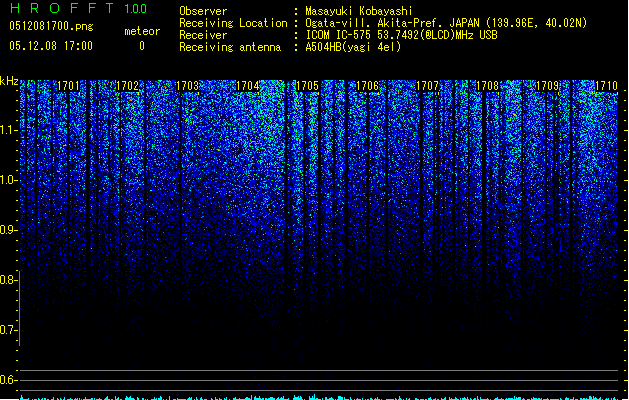
Task: Click the 0.8 kHz axis tick label
Action: click(8, 280)
